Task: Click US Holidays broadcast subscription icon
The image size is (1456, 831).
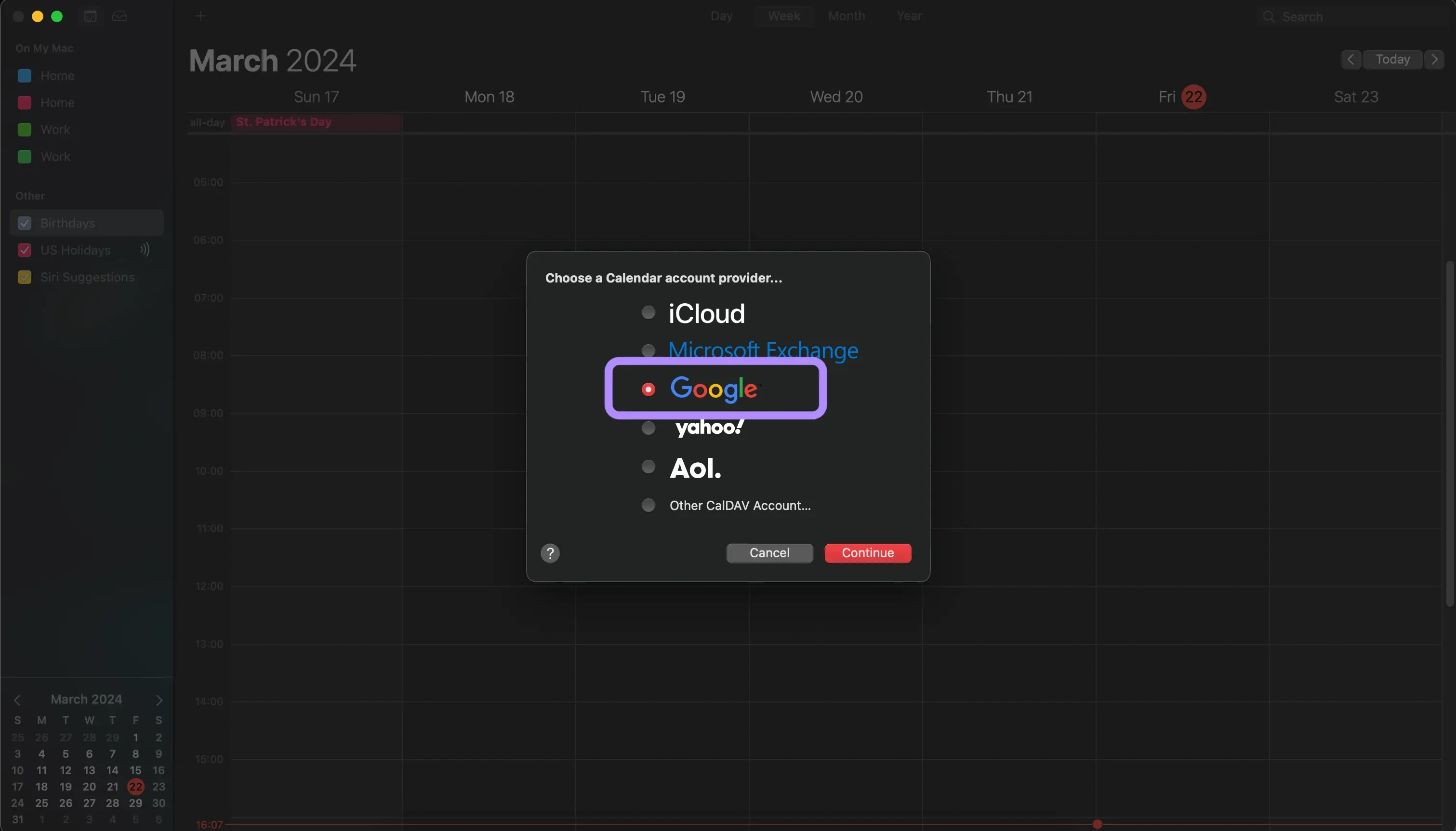Action: pos(145,249)
